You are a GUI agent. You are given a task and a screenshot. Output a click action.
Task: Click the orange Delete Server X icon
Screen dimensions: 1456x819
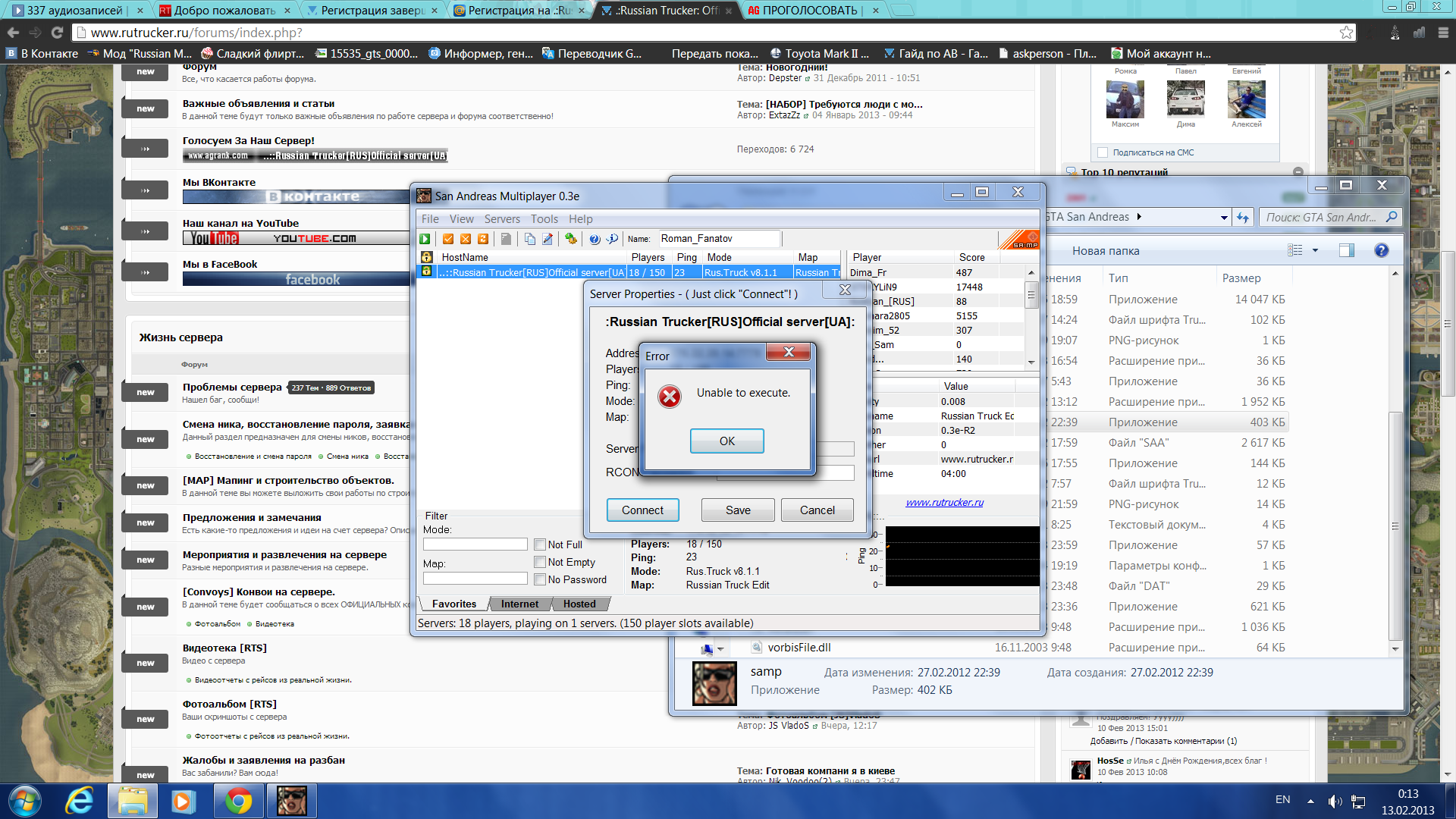coord(466,239)
